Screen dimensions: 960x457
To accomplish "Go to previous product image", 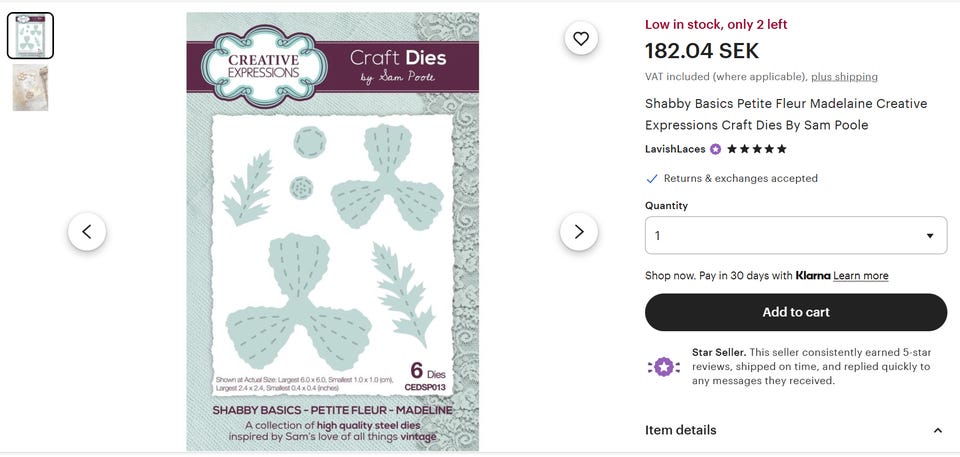I will [87, 232].
